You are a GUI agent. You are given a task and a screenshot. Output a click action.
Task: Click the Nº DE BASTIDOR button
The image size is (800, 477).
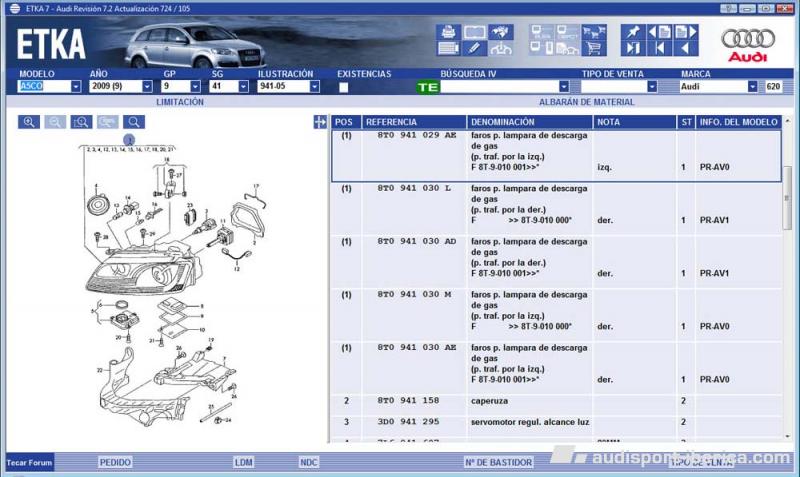(x=498, y=462)
